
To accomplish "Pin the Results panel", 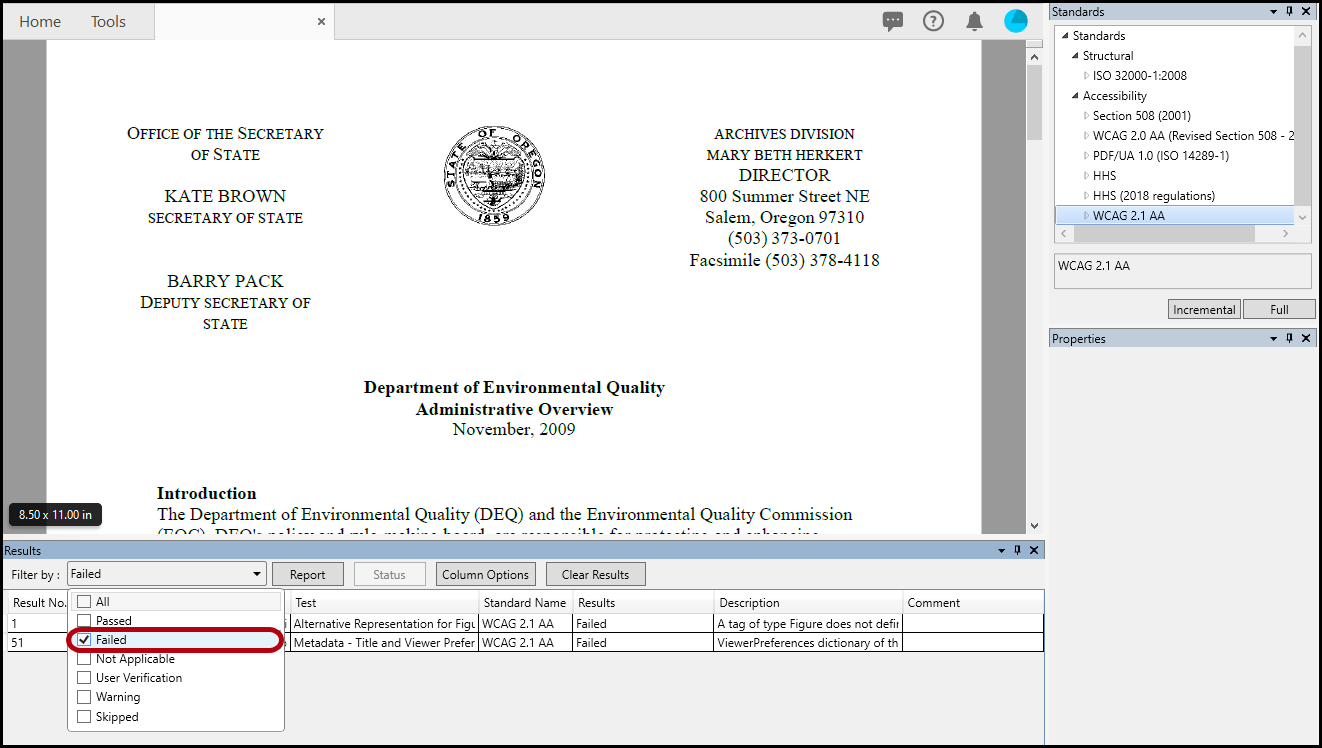I will coord(1018,551).
